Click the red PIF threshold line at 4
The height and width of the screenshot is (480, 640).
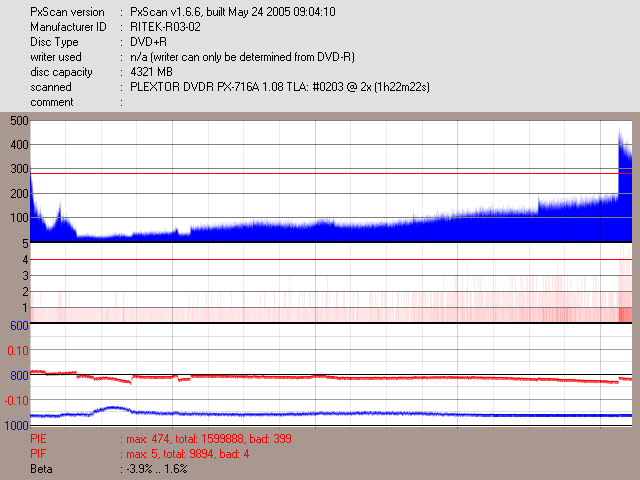(x=331, y=260)
